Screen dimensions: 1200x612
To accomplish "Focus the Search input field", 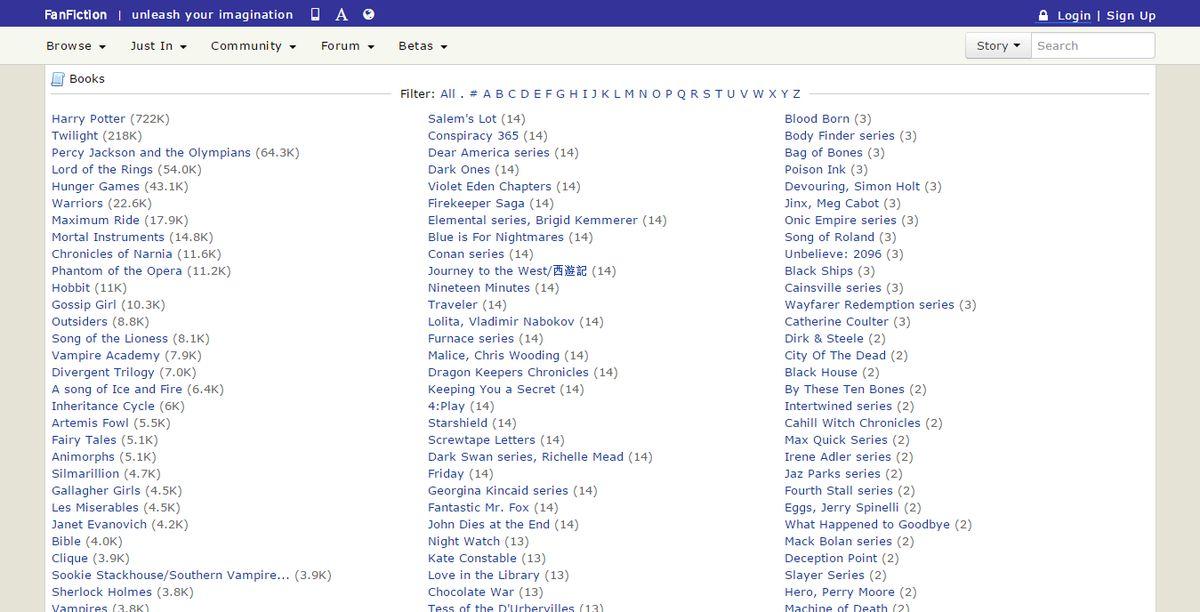I will pos(1093,46).
